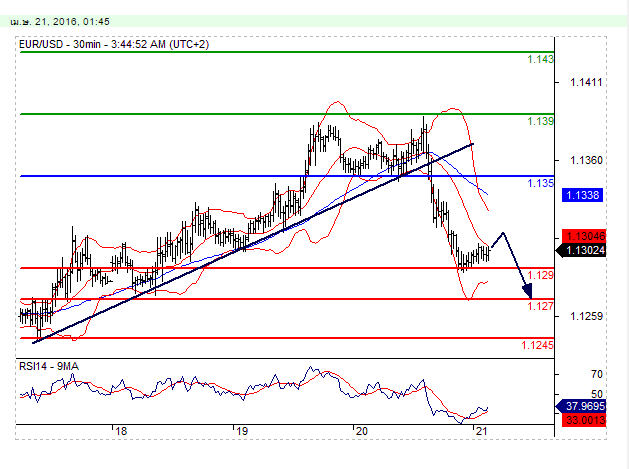Click the red 1.127 support level label

point(540,306)
